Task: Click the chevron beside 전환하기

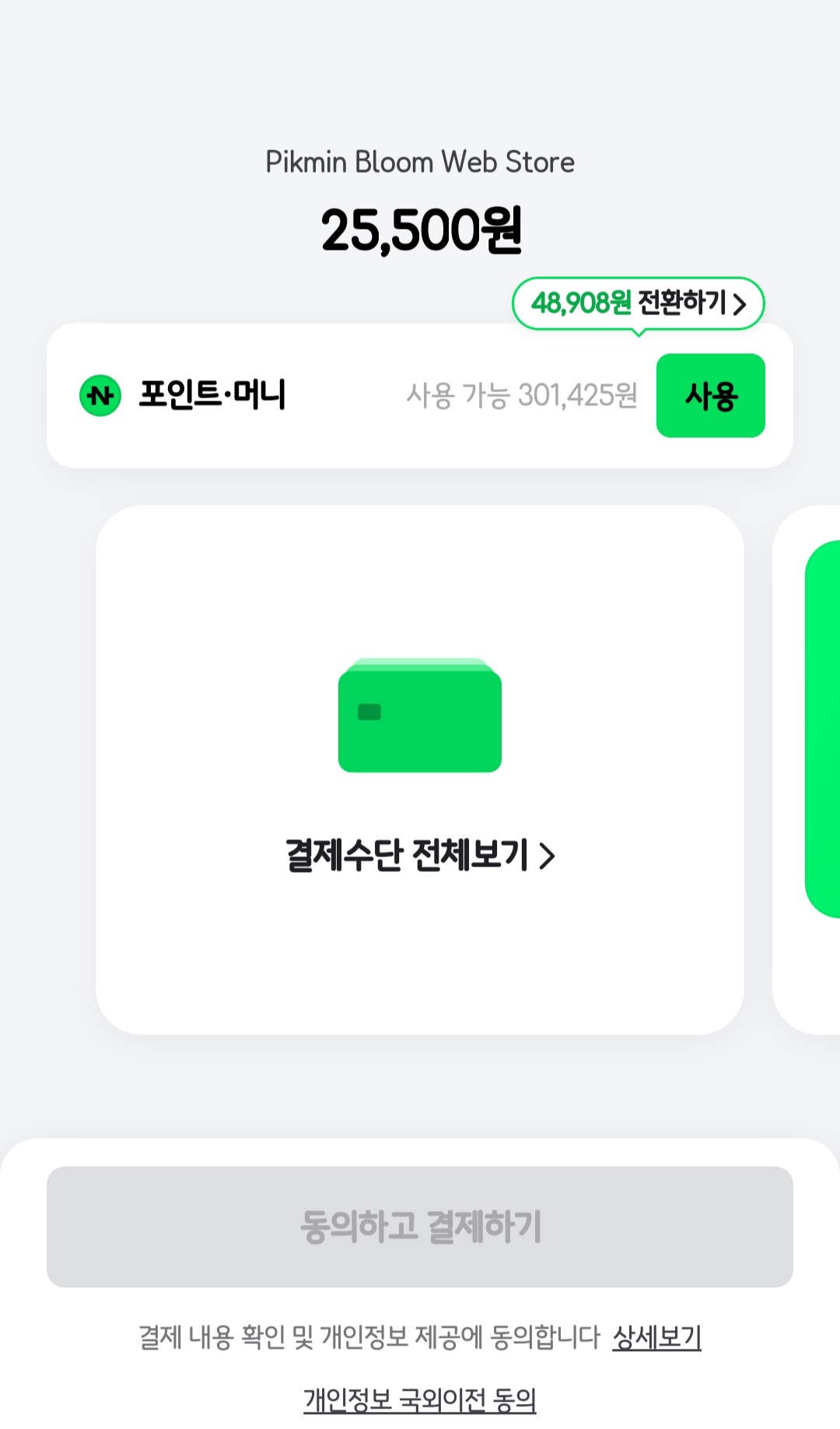Action: [x=739, y=303]
